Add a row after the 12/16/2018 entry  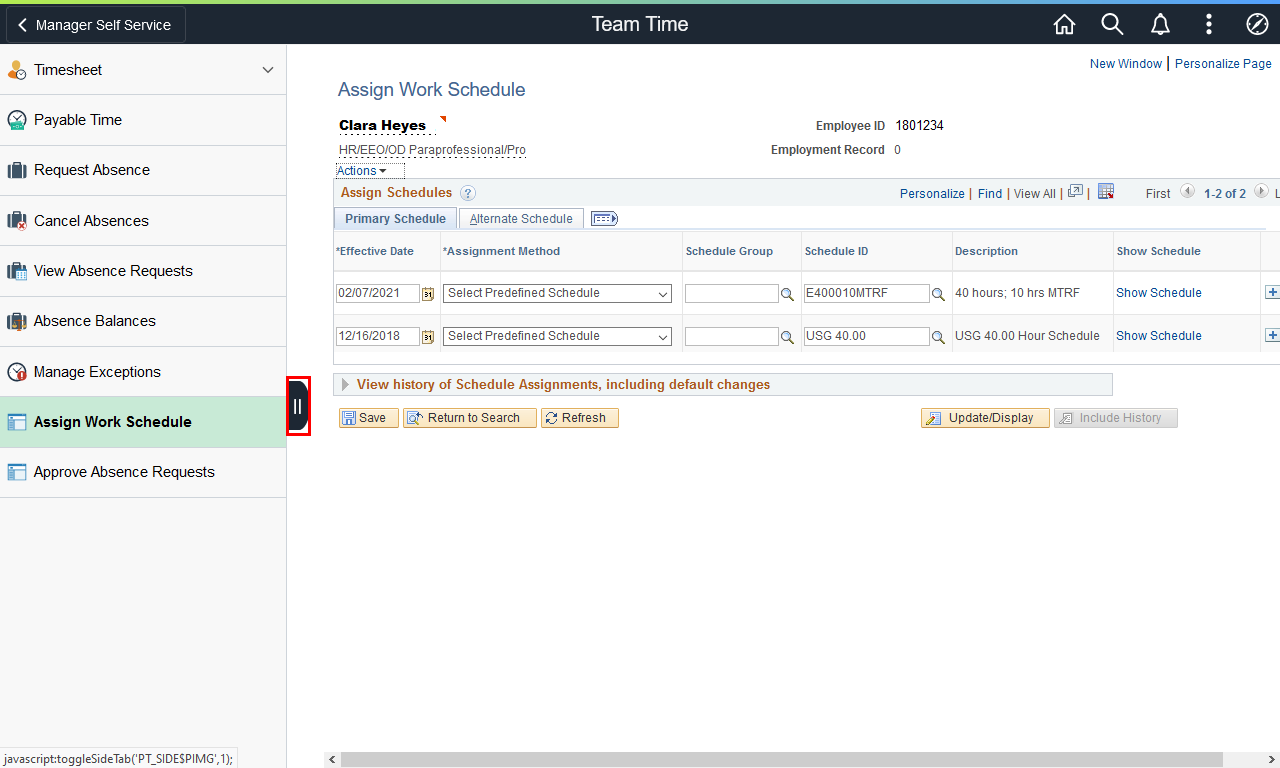point(1272,336)
